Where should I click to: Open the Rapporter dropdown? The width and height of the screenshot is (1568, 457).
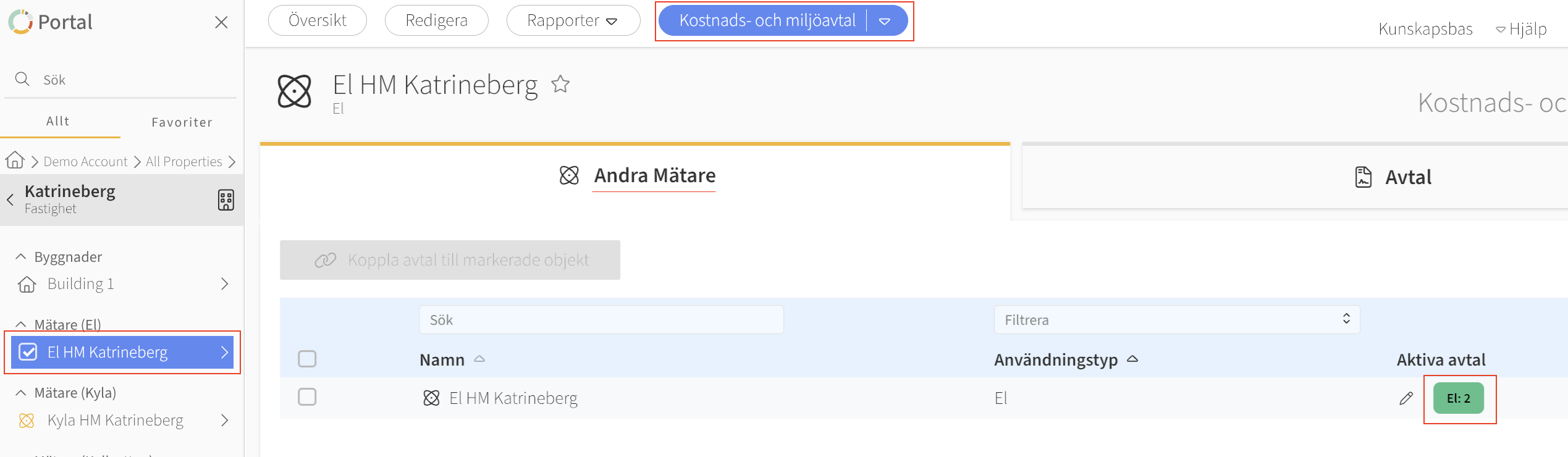point(573,21)
